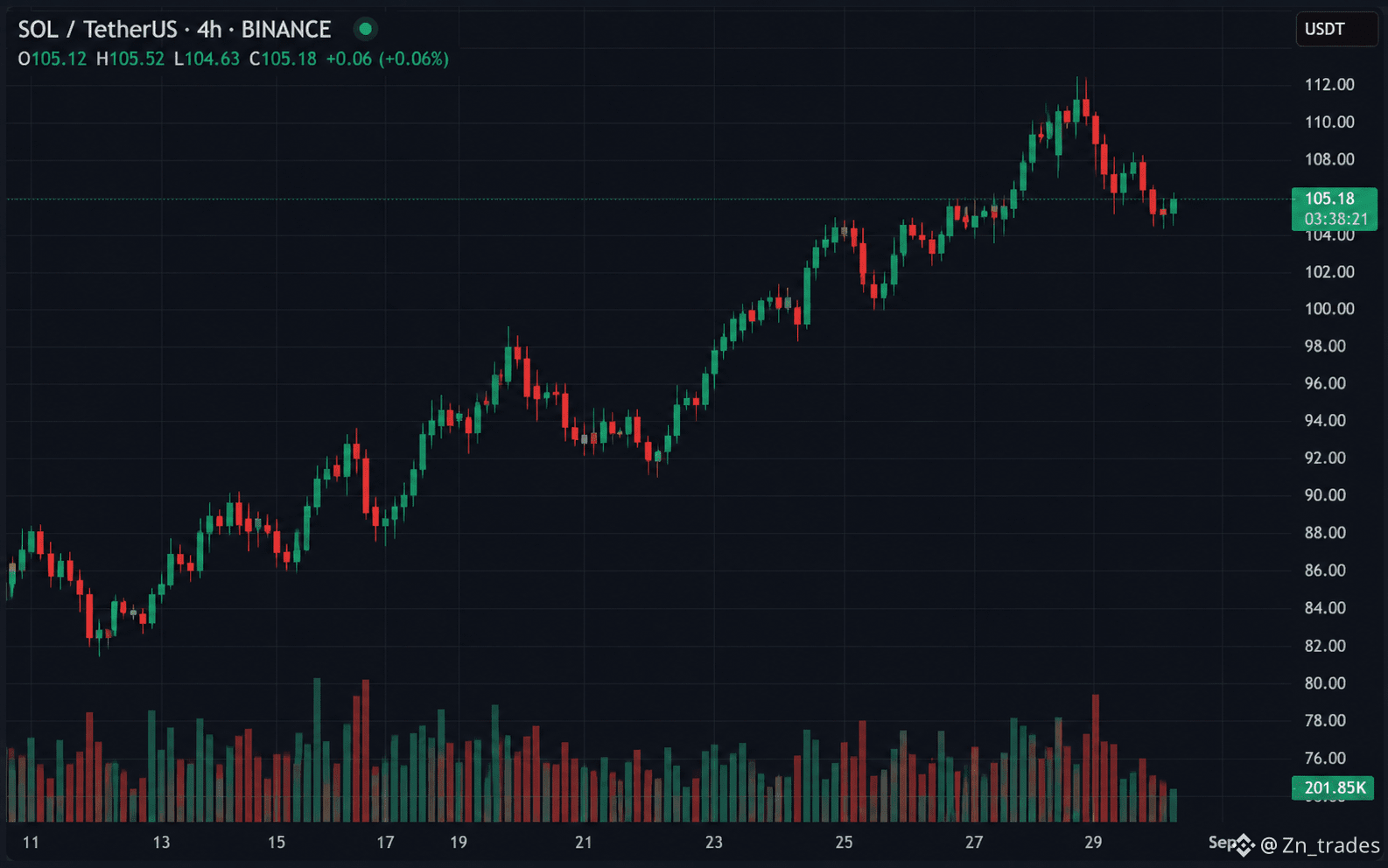
Task: Click the 80.00 price axis label
Action: pyautogui.click(x=1325, y=683)
